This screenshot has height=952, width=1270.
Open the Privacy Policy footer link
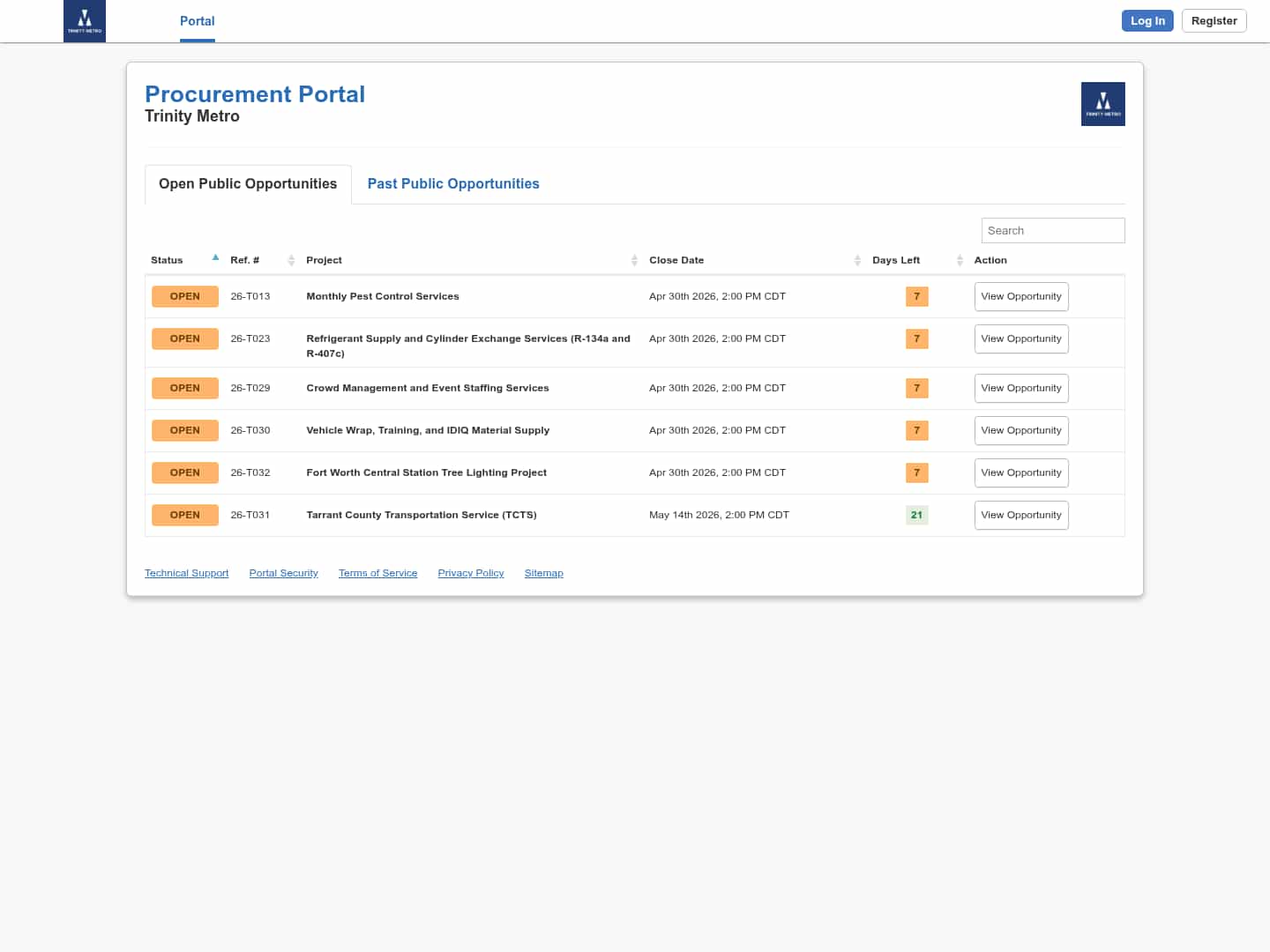point(471,573)
